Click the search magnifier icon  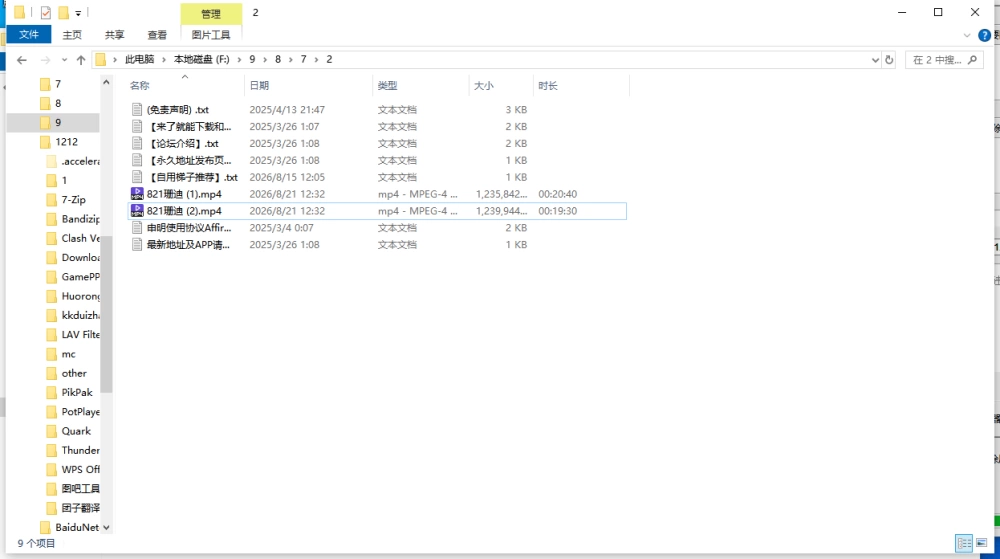coord(973,60)
